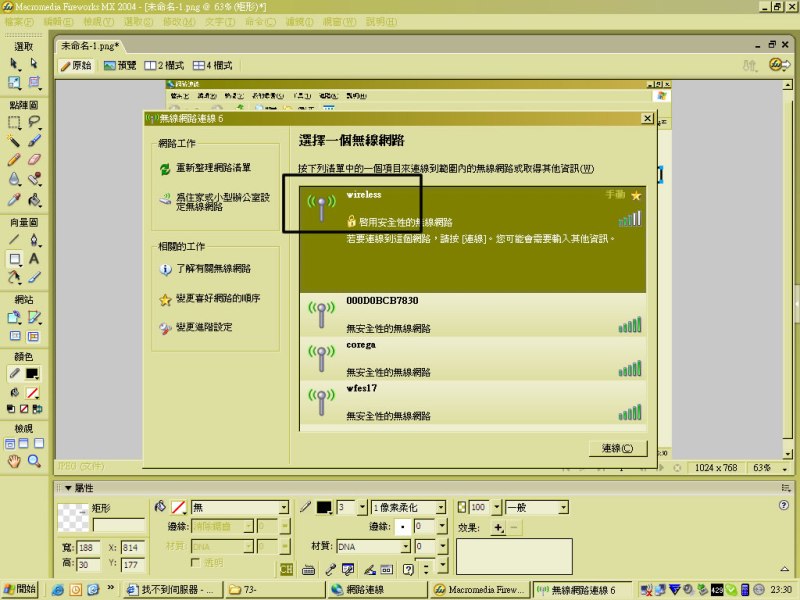Click 了解有關無線網路 info link

tap(213, 268)
